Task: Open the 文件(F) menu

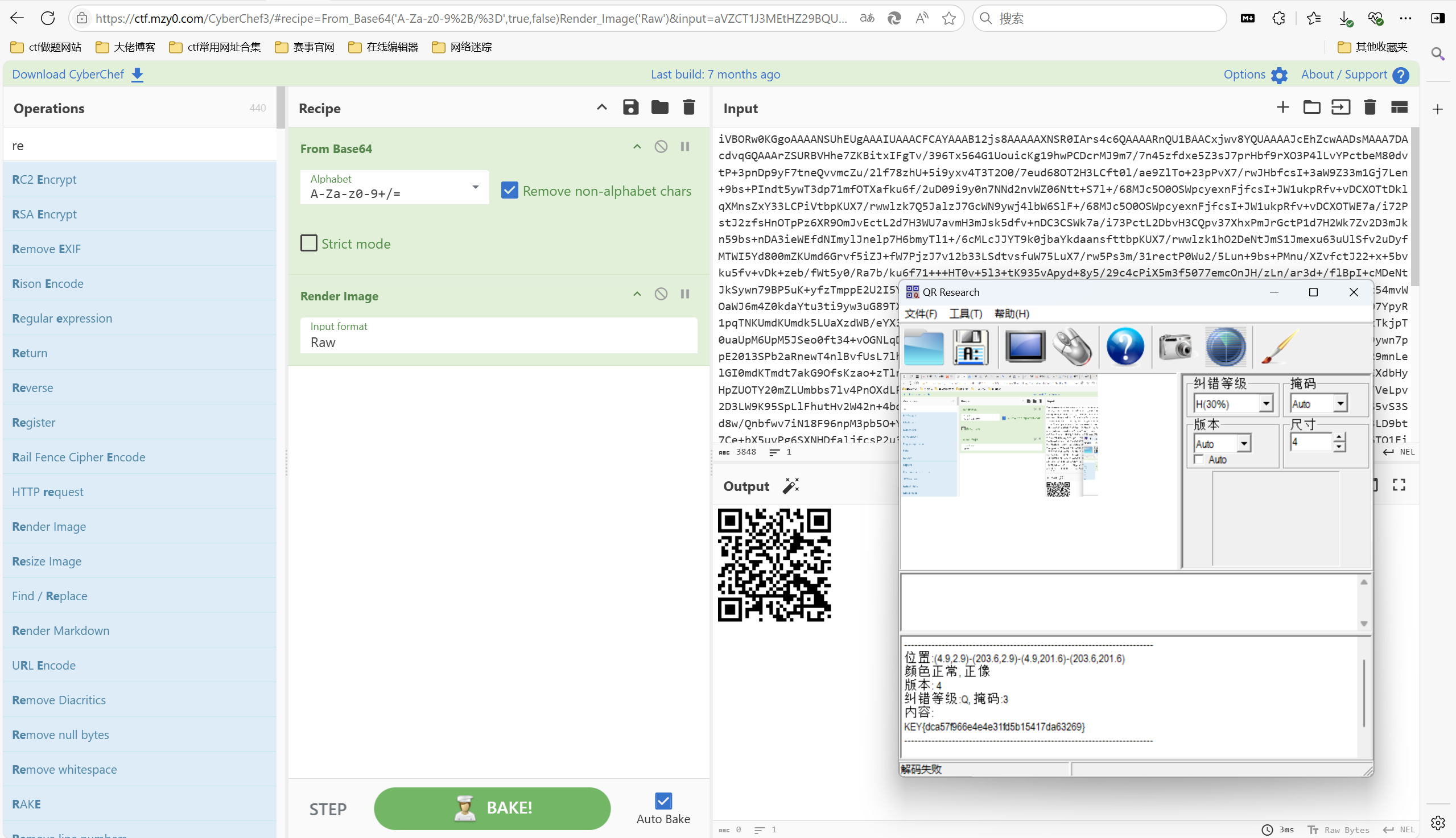Action: tap(920, 313)
